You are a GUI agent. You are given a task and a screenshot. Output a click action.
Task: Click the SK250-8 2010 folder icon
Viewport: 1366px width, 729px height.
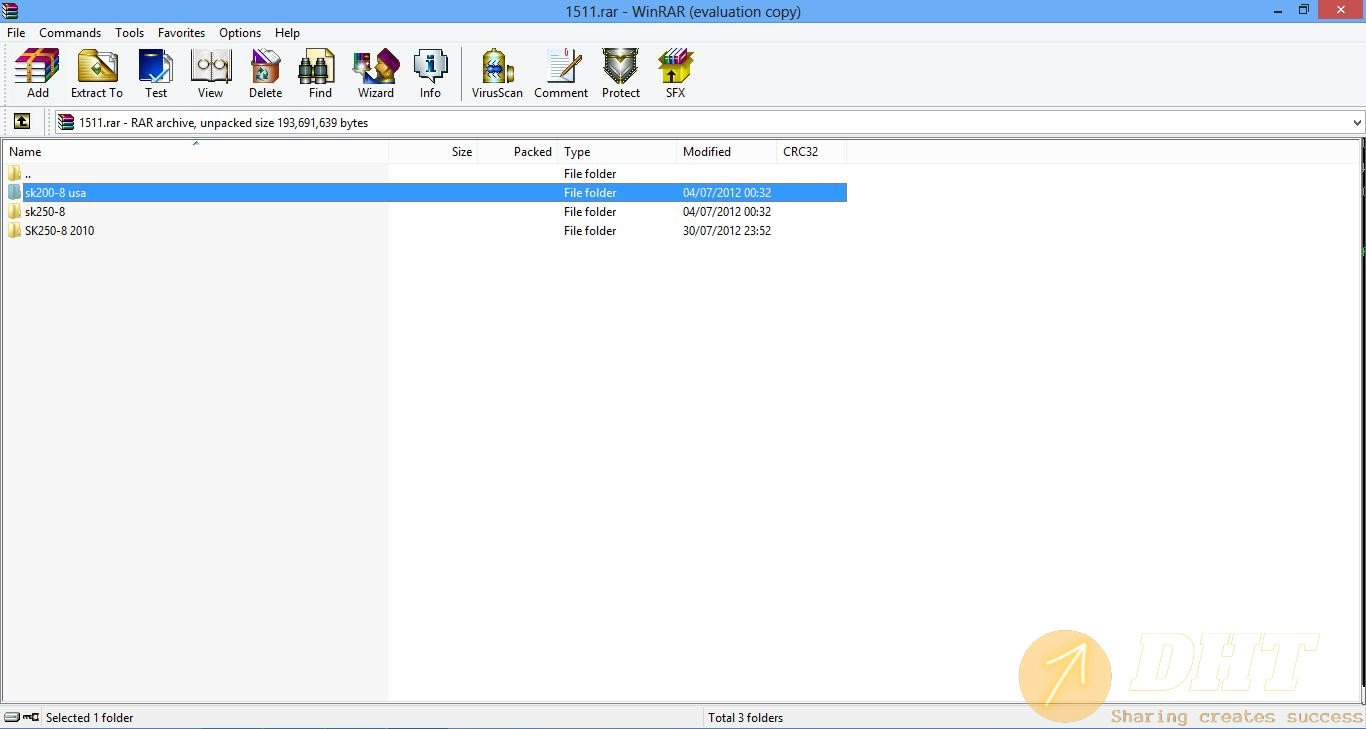click(14, 230)
